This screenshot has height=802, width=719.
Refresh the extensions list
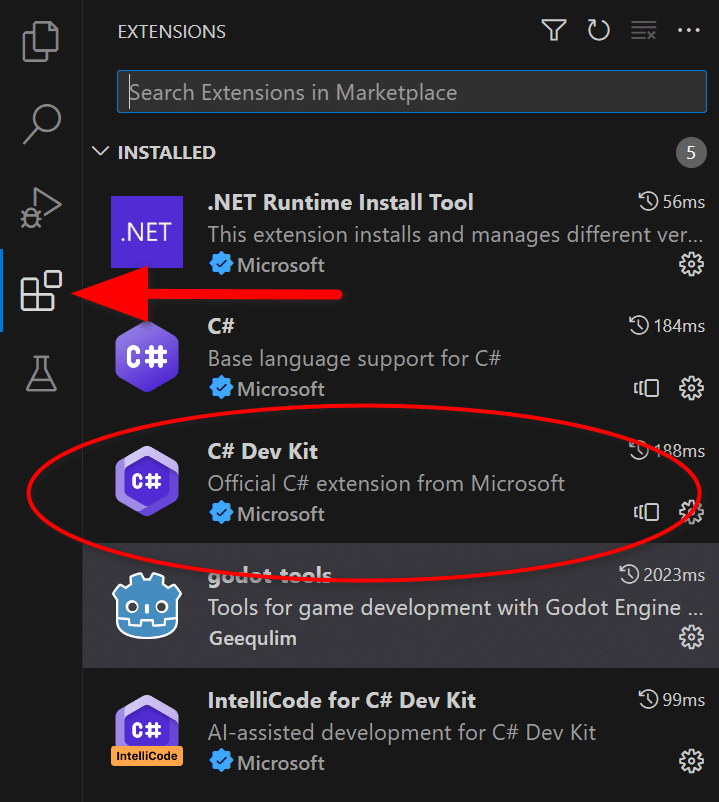tap(598, 30)
